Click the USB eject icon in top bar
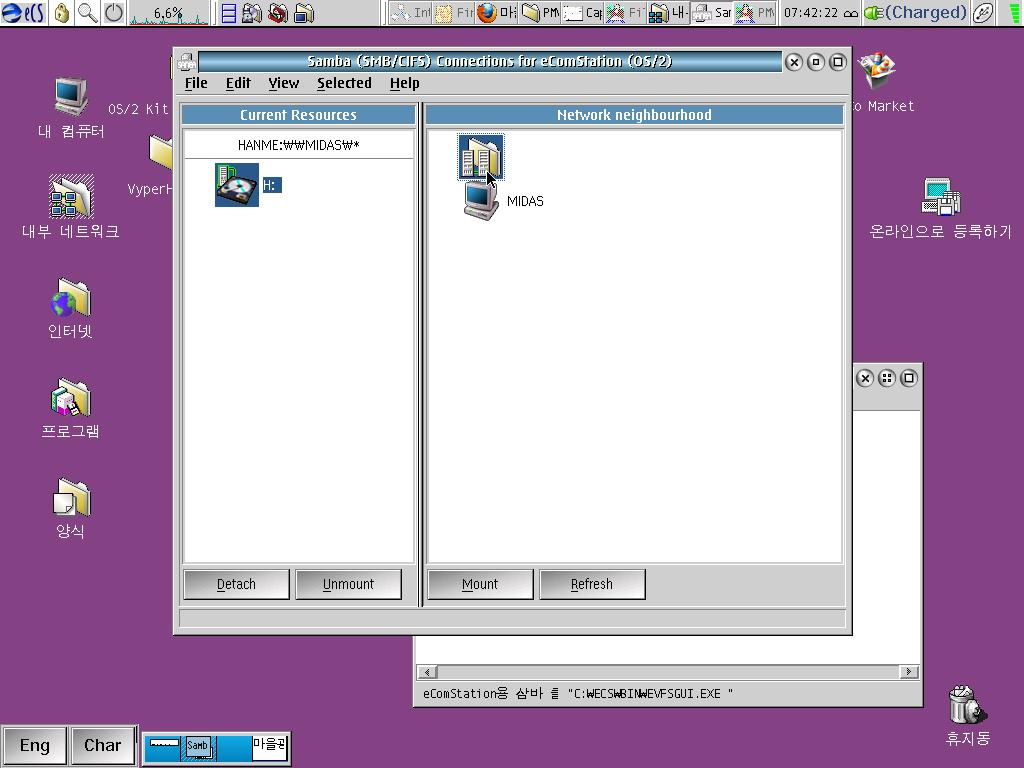The image size is (1024, 768). (x=983, y=13)
